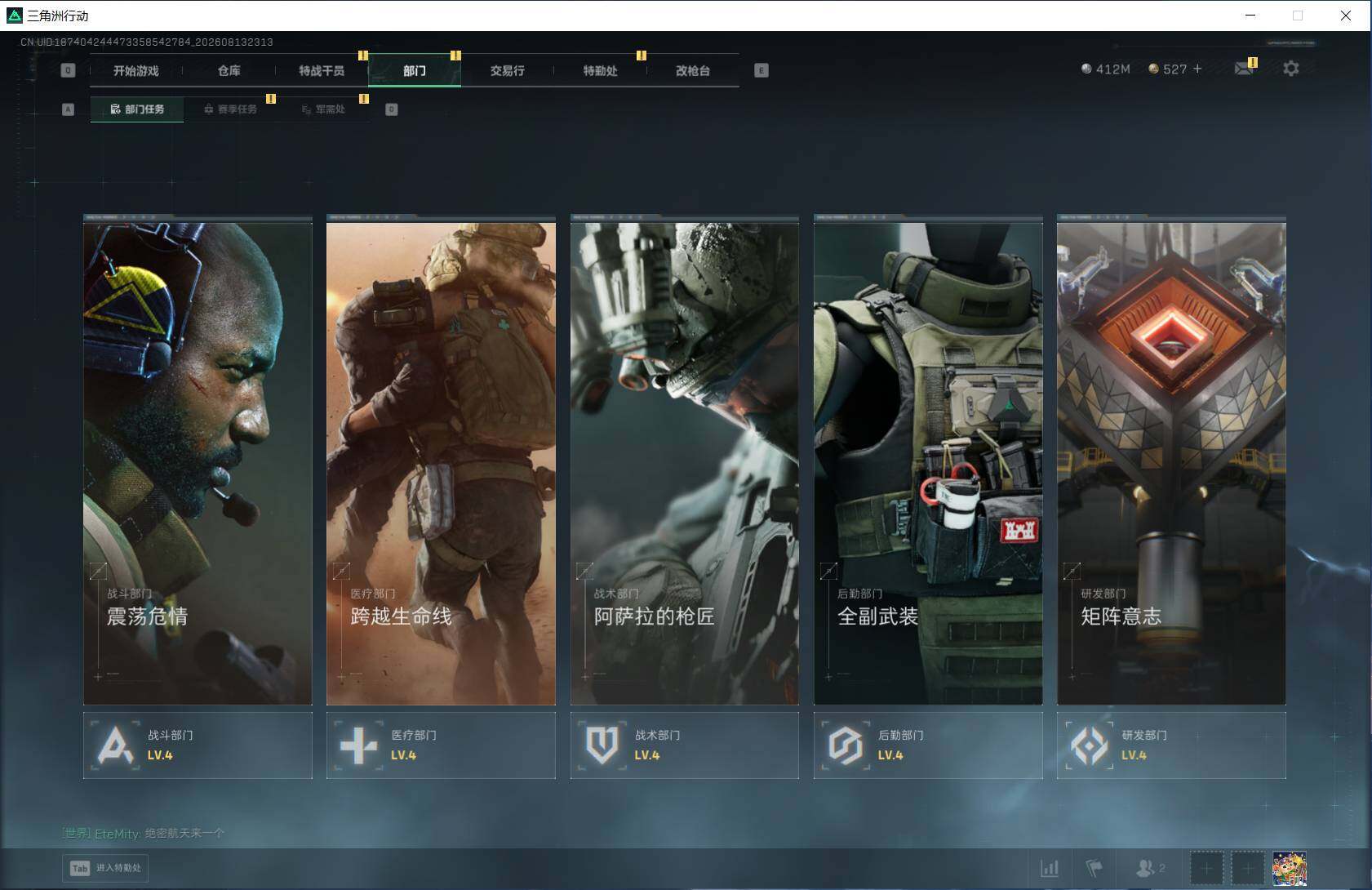This screenshot has height=890, width=1372.
Task: Switch to the 改枪台 tab
Action: coord(693,71)
